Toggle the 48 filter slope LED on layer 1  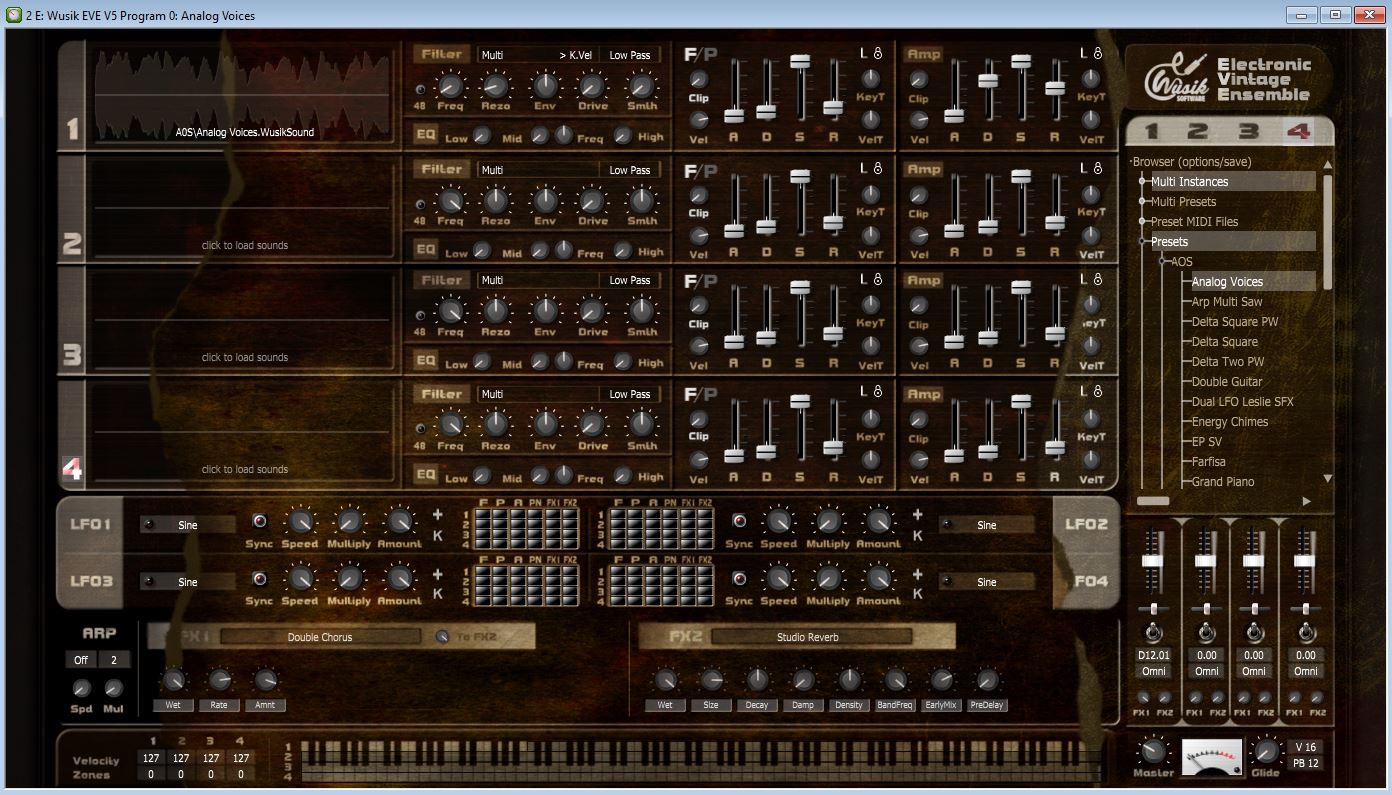tap(420, 89)
